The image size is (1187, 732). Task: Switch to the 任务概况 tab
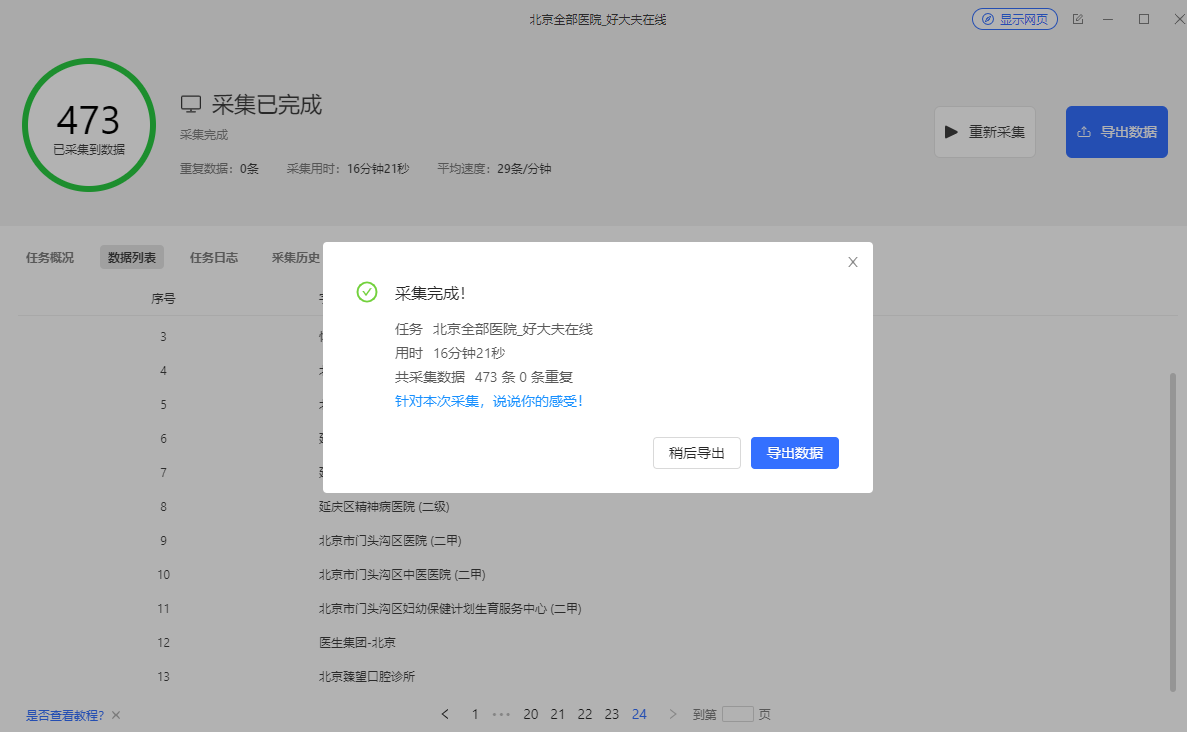pyautogui.click(x=50, y=257)
